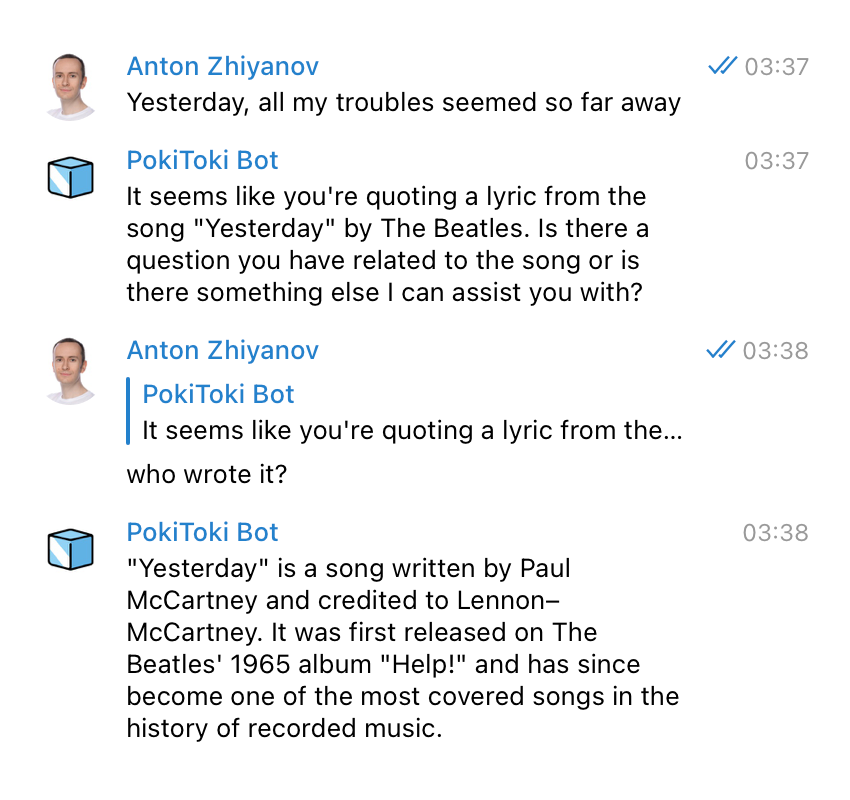850x800 pixels.
Task: Open PokiToki Bot name on last message
Action: point(202,532)
